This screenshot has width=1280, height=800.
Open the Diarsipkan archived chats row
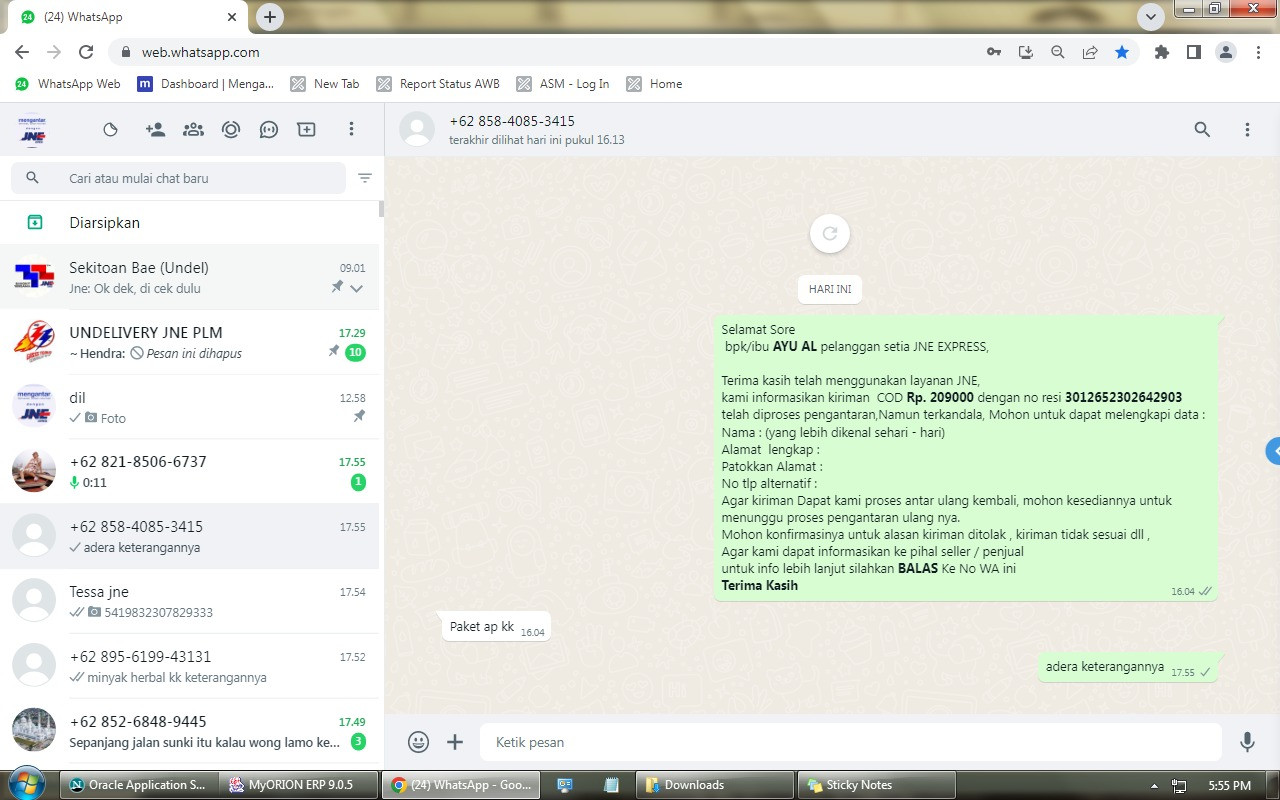tap(190, 223)
